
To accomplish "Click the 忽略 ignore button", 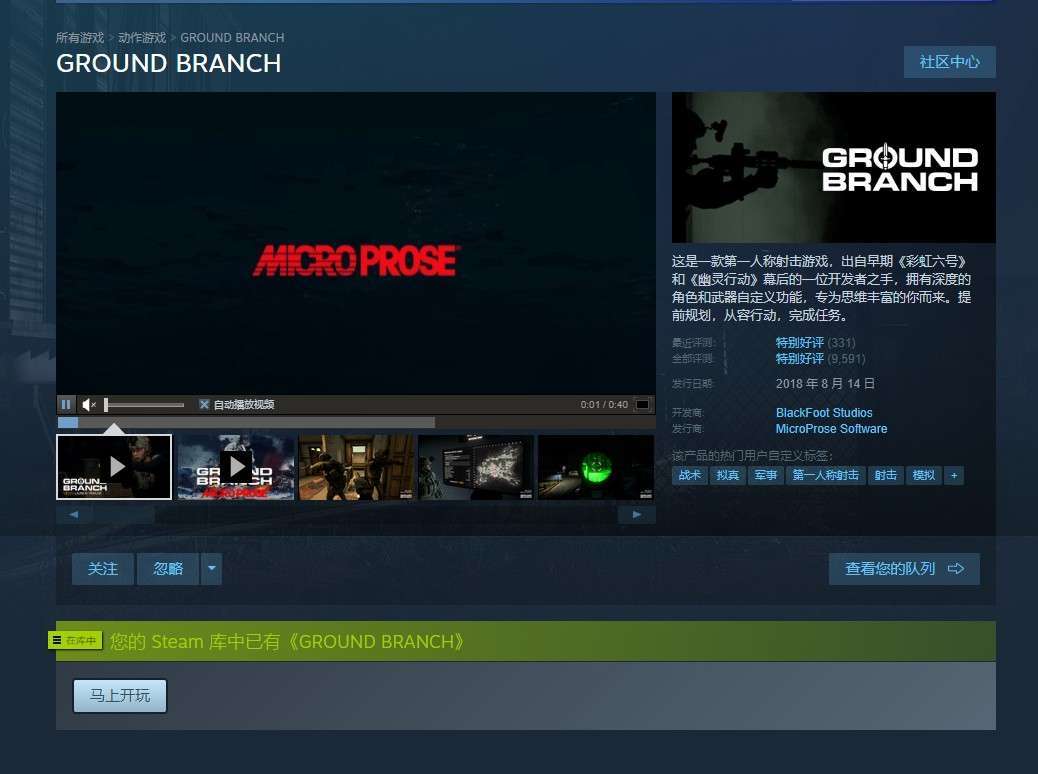I will tap(167, 569).
